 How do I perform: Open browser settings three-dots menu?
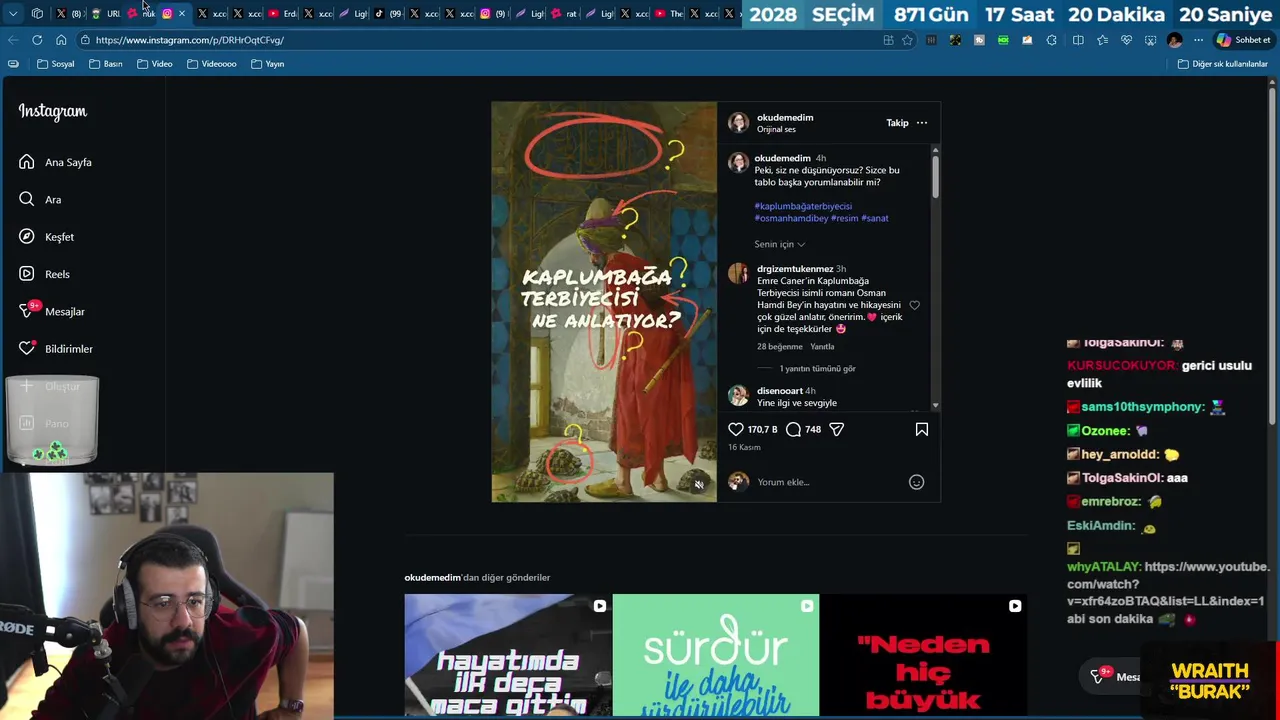click(1200, 40)
